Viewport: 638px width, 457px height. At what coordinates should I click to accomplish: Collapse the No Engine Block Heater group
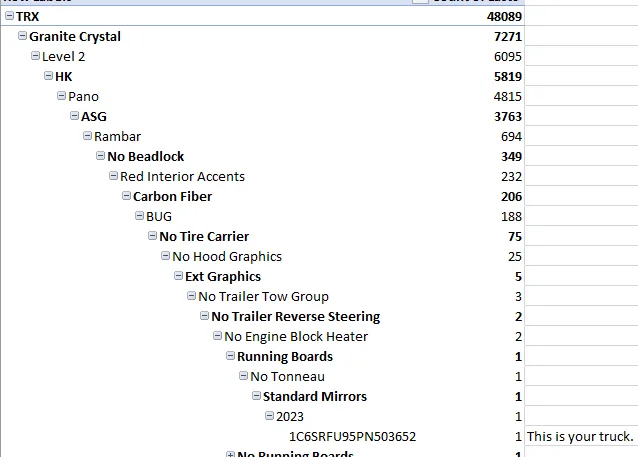218,336
